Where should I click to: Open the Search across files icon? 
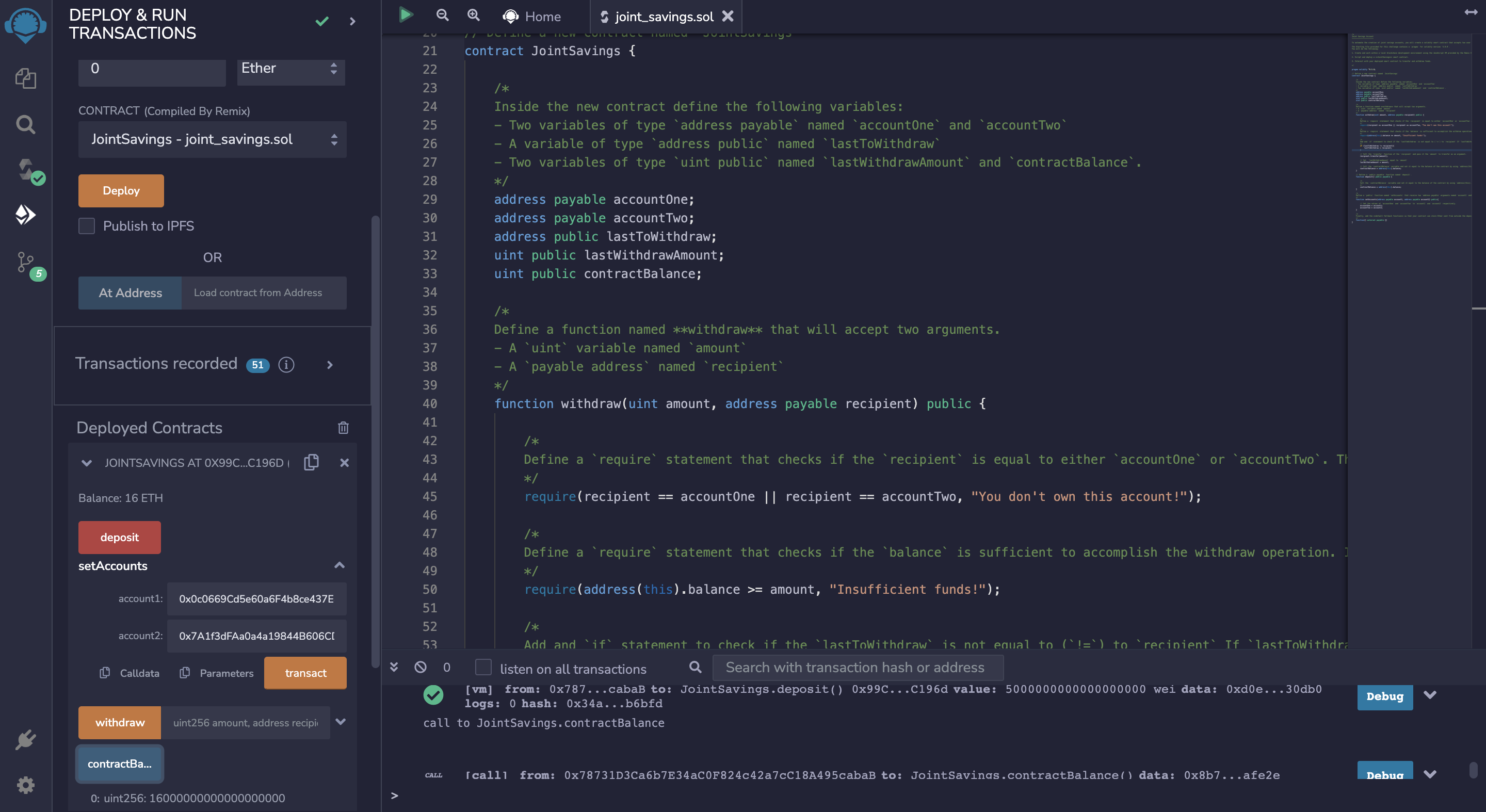[x=26, y=124]
